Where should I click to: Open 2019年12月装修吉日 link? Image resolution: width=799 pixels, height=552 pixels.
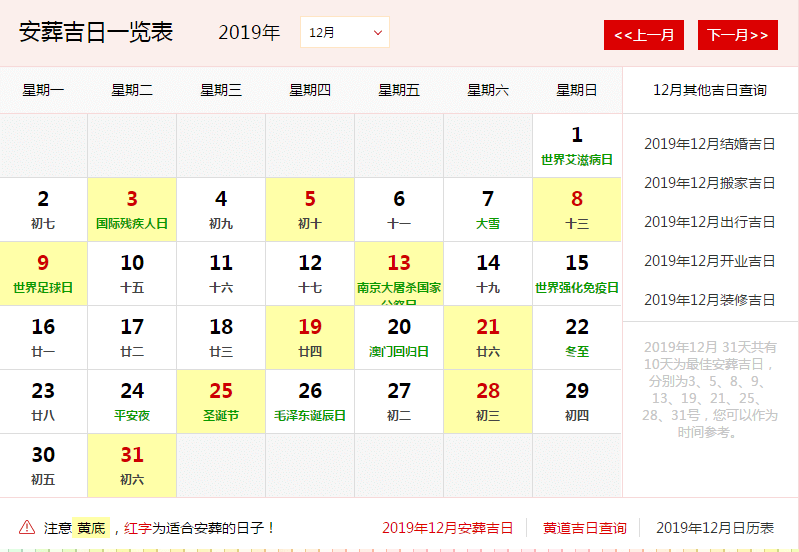(709, 300)
